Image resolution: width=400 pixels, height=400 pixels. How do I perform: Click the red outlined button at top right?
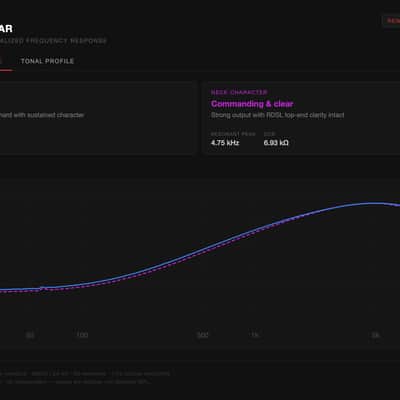[x=391, y=21]
